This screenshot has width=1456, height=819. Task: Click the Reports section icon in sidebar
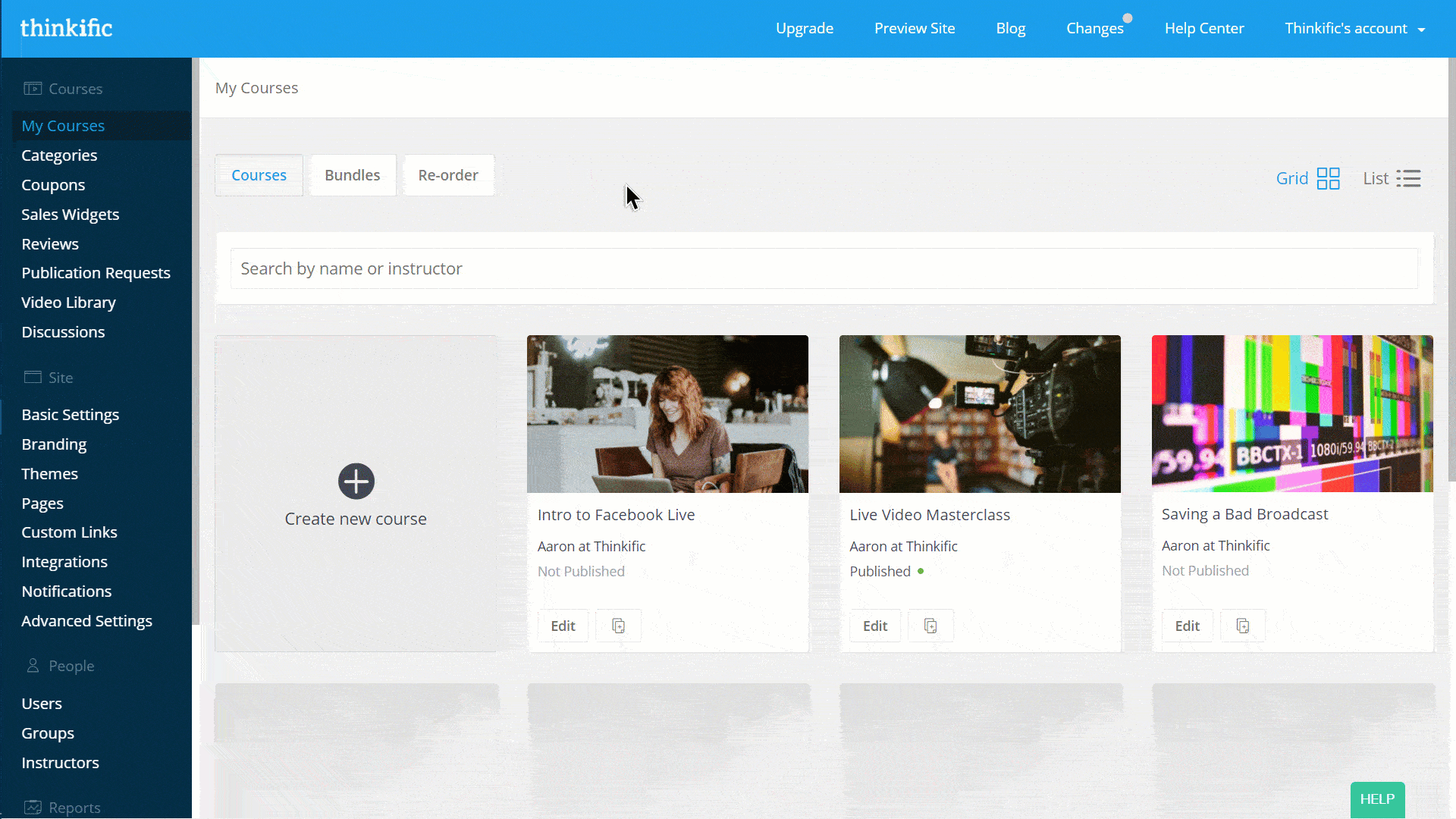[33, 807]
